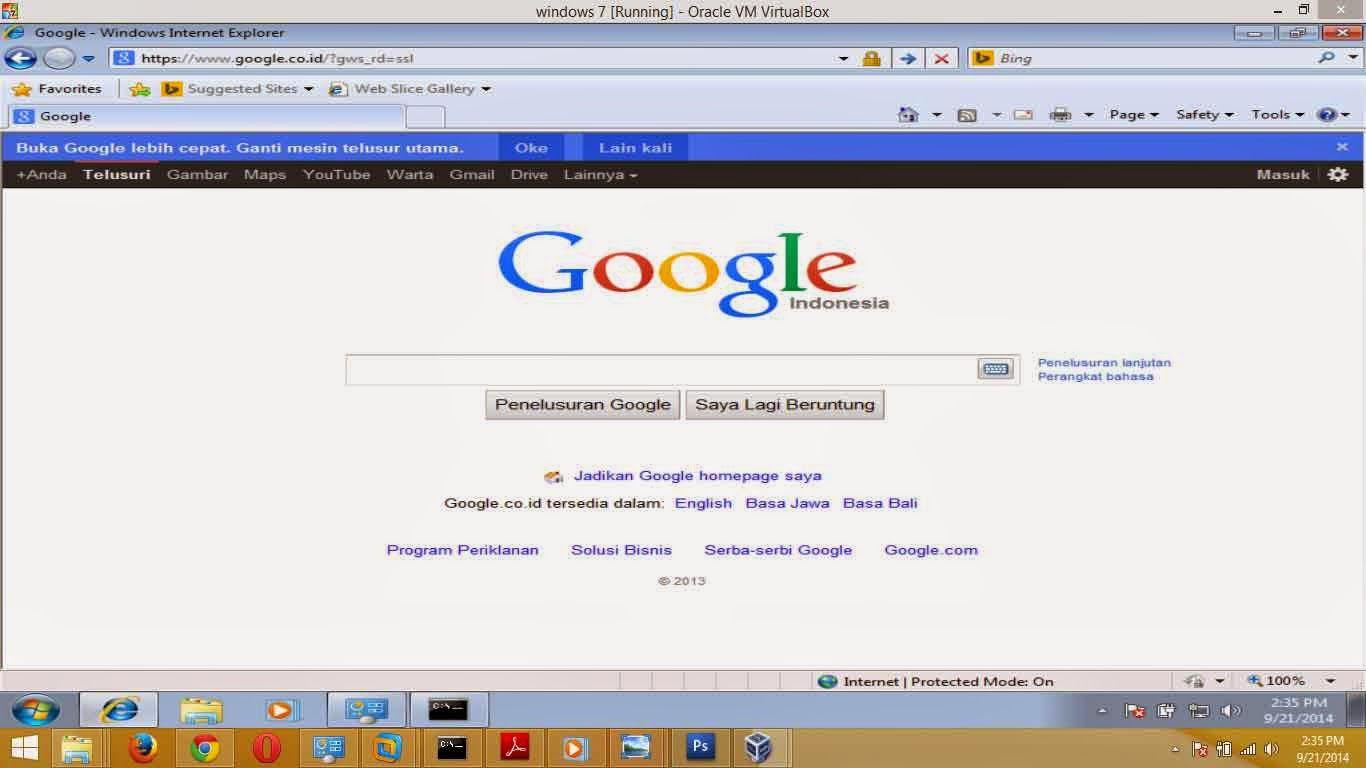Click the Bing search magnifier icon
This screenshot has height=768, width=1366.
pyautogui.click(x=1326, y=58)
